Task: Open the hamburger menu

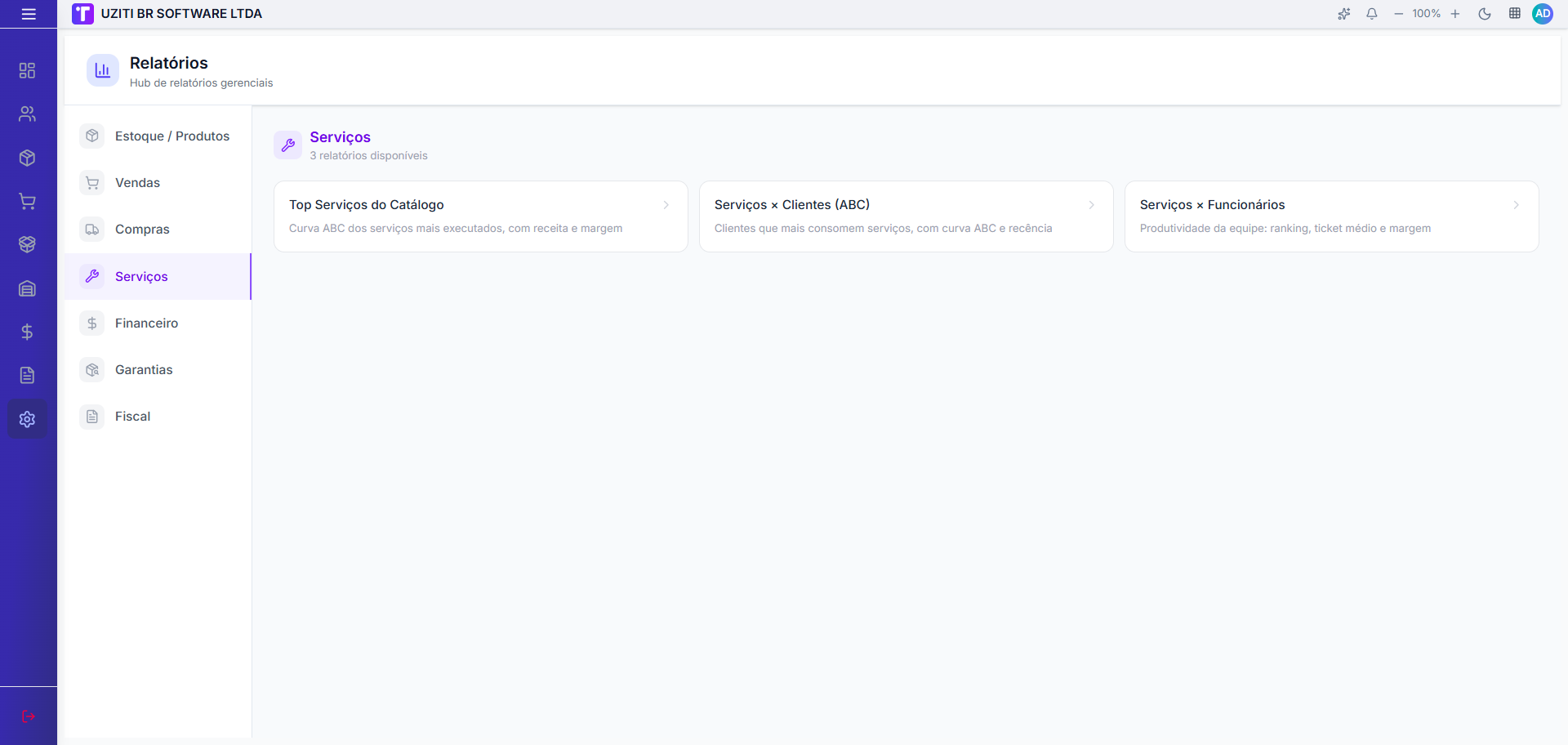Action: [x=29, y=14]
